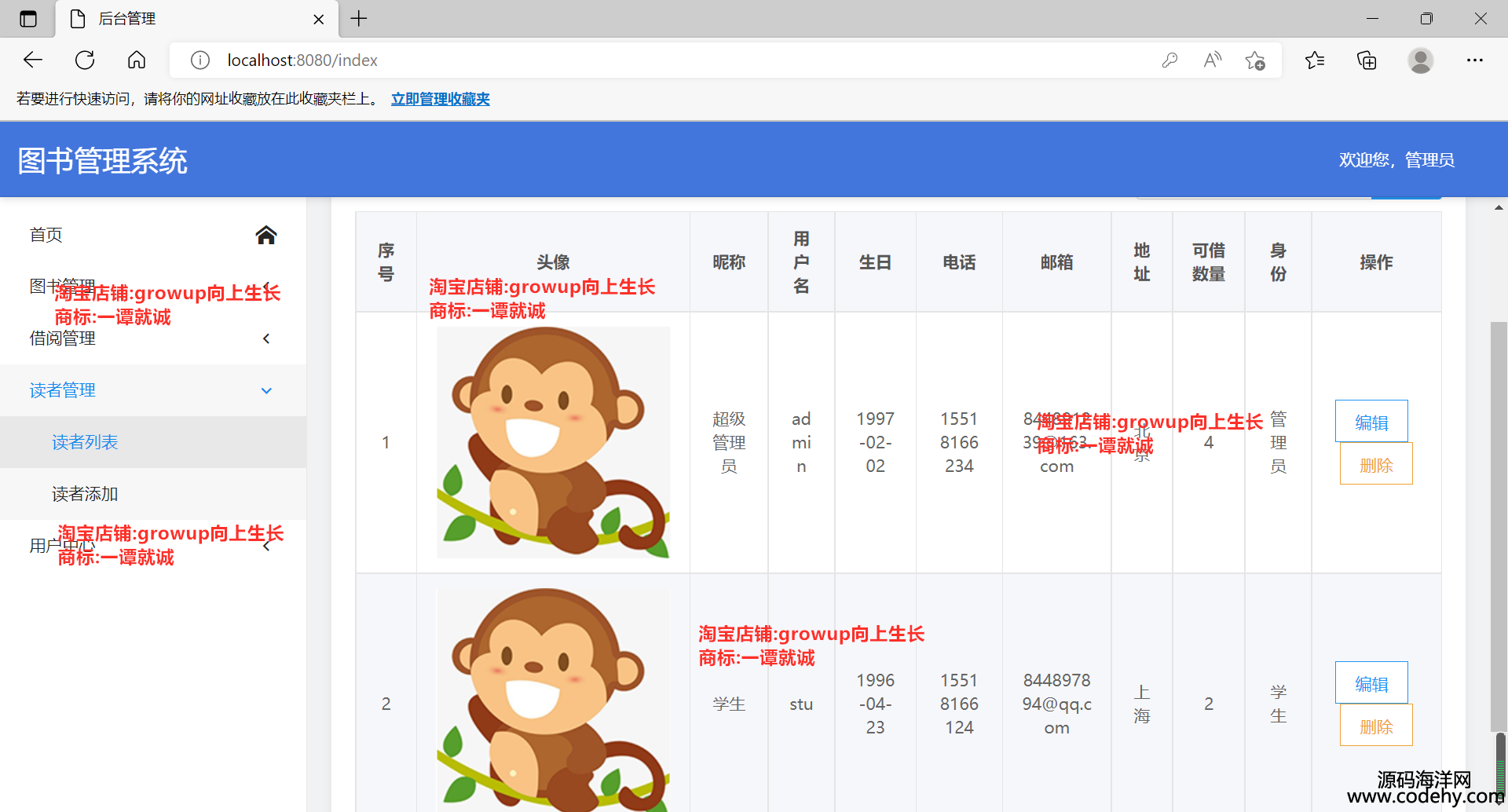This screenshot has height=812, width=1508.
Task: Go back to the previous page
Action: point(33,60)
